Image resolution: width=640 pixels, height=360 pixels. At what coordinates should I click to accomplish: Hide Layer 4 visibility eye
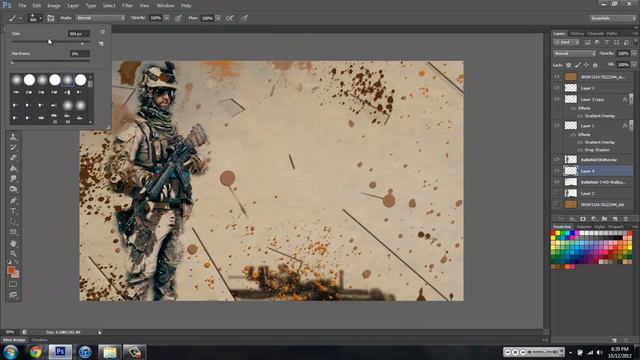click(x=557, y=171)
